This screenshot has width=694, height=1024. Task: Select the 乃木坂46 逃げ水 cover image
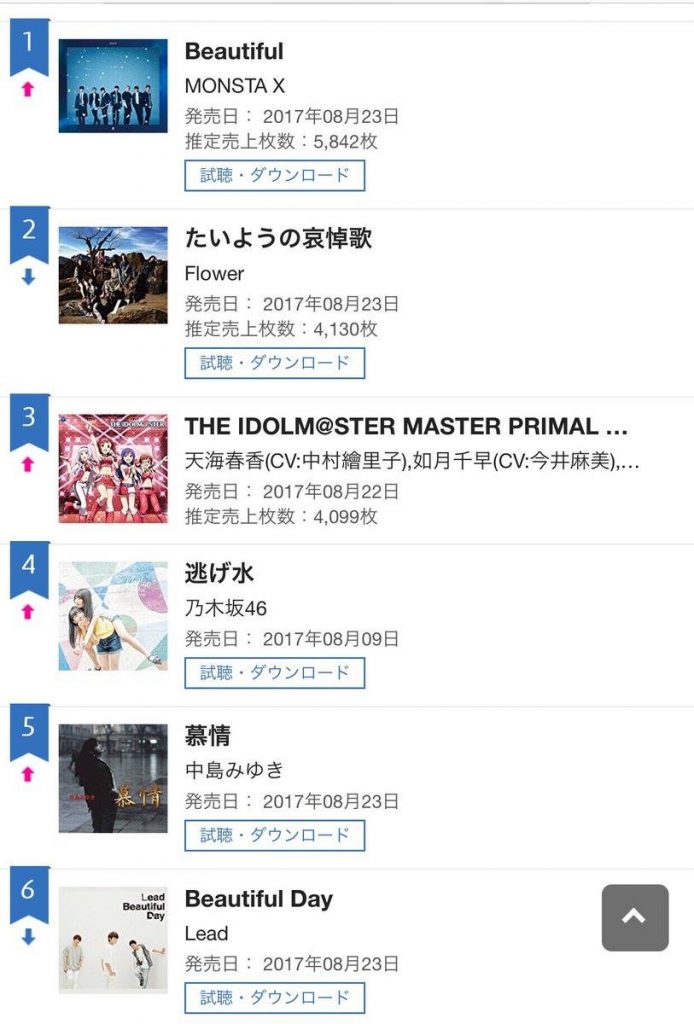pos(113,615)
